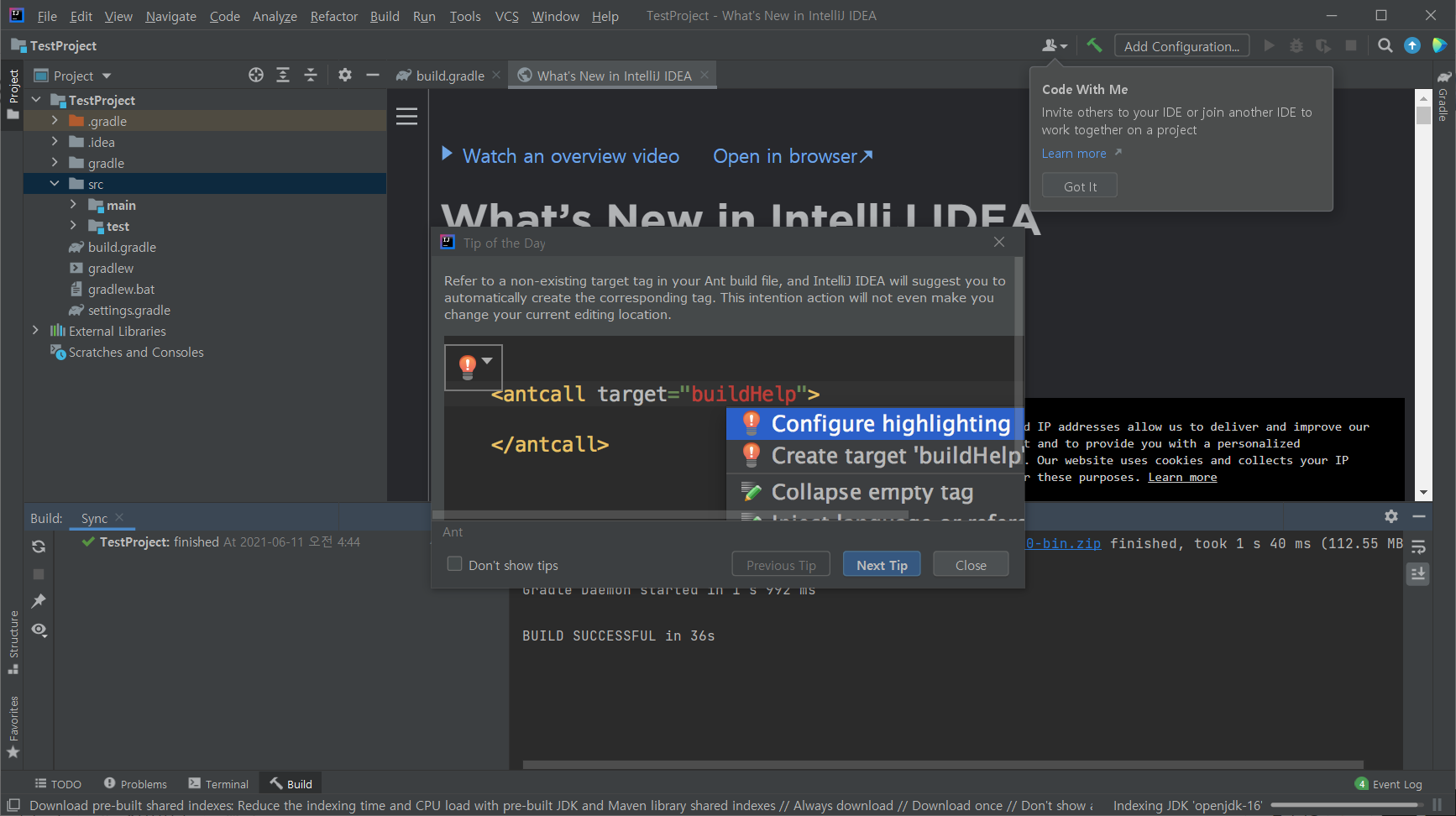Open the VCS menu
Screen dimensions: 1456x816
coord(506,16)
